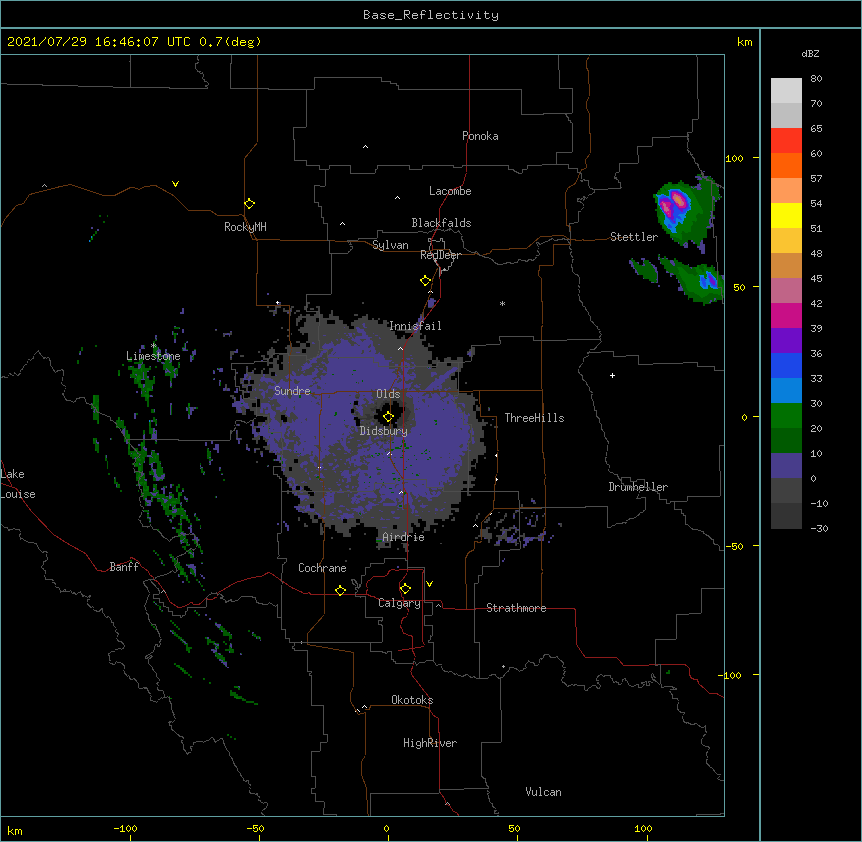Click the Strathmore town label

pos(516,608)
